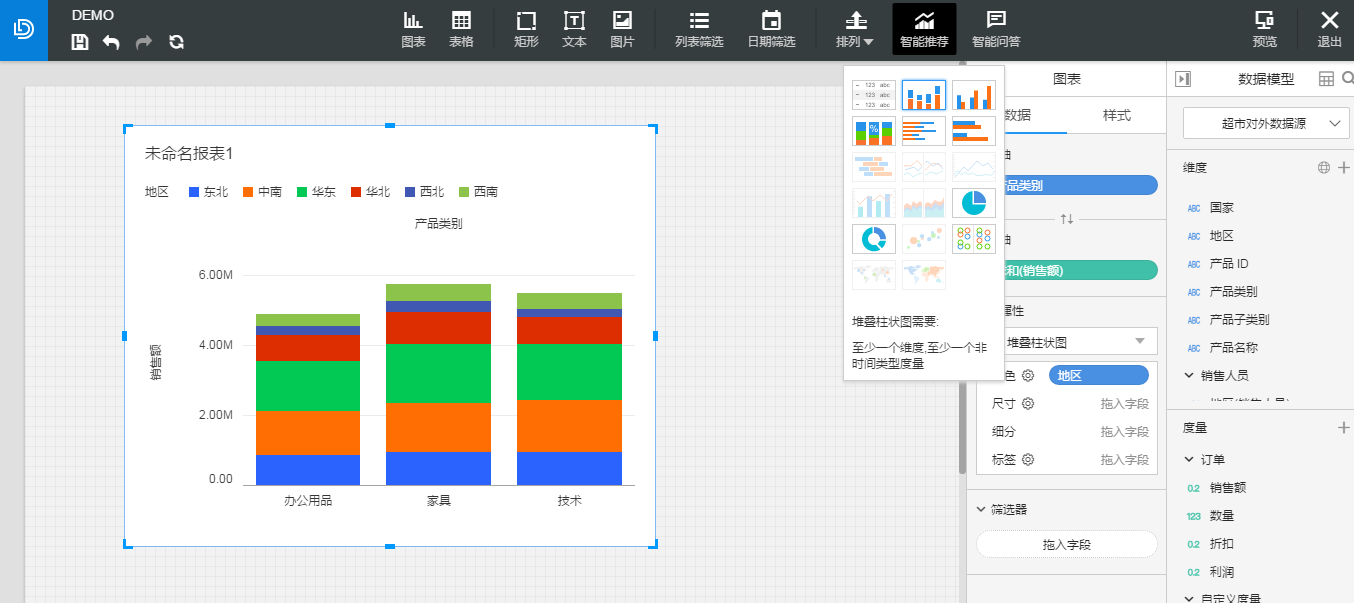Screen dimensions: 1354x603
Task: Collapse the 筛选器 filter section
Action: coord(982,509)
